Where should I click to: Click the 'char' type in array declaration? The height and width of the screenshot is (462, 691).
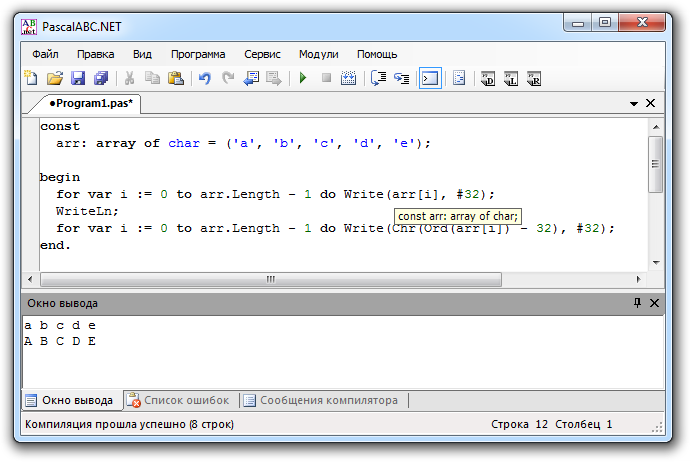click(x=184, y=143)
